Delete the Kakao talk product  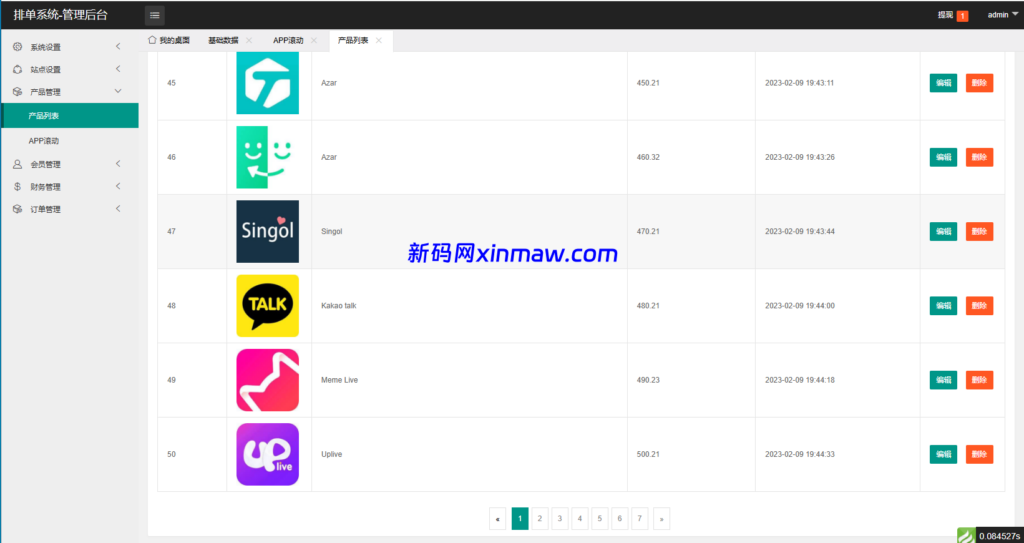pos(979,306)
